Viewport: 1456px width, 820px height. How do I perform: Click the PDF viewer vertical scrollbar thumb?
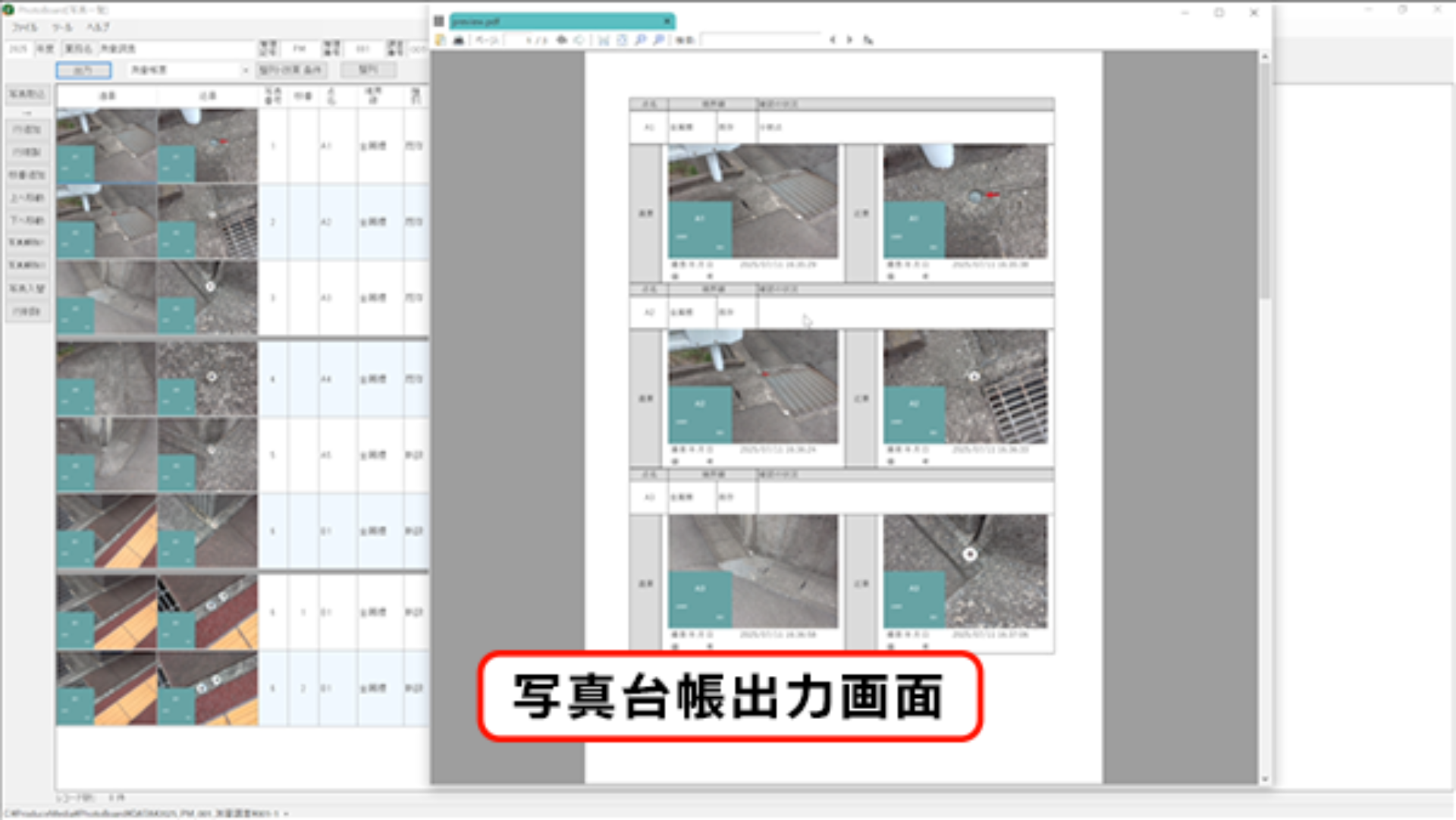[x=1264, y=181]
